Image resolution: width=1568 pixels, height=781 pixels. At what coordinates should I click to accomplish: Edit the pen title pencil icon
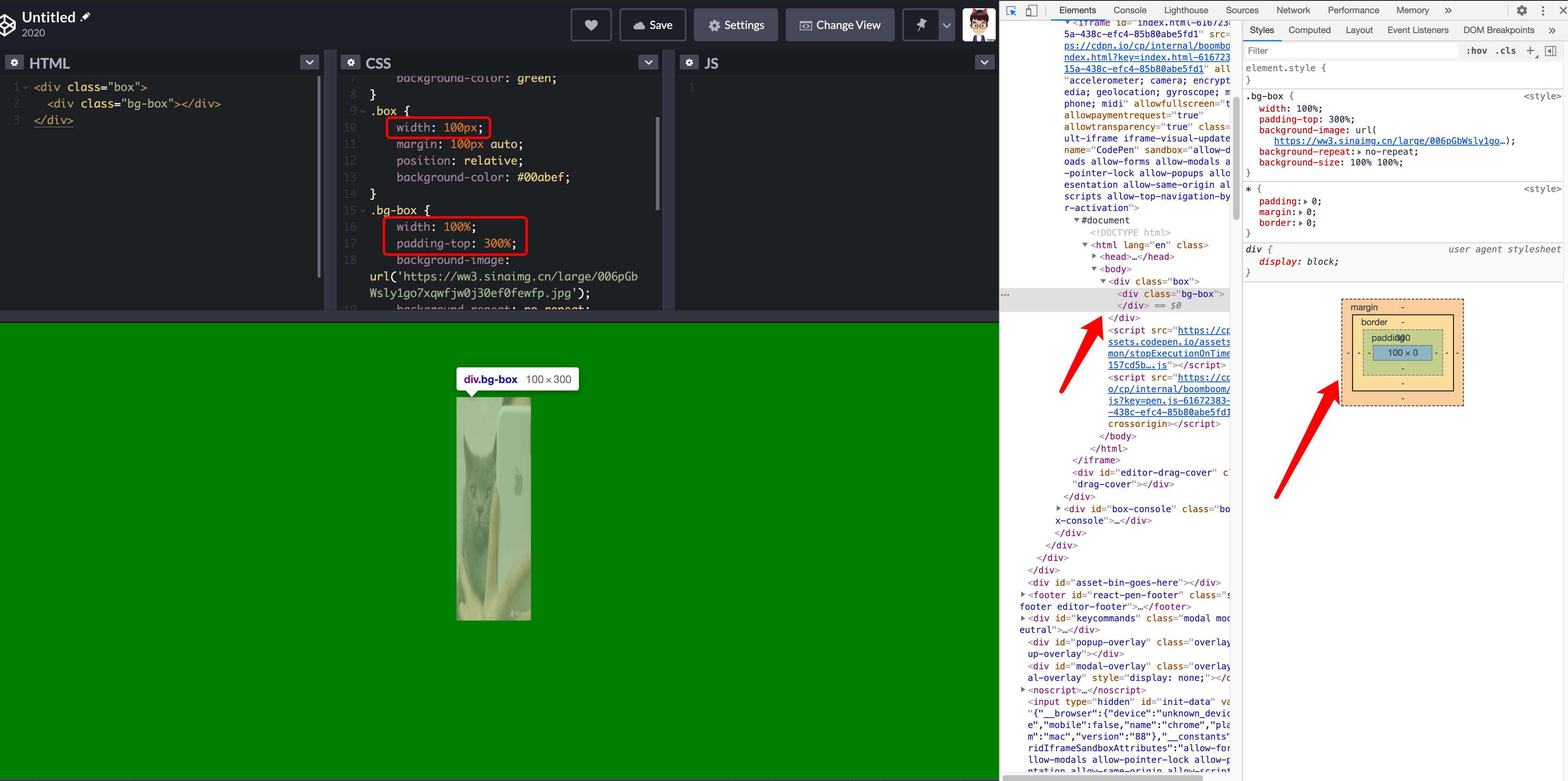(85, 17)
